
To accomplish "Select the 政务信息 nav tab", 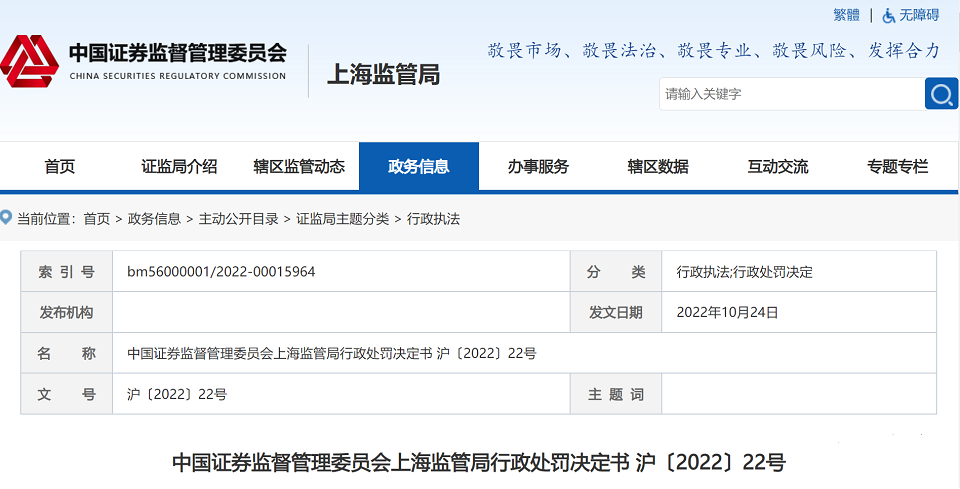I will pyautogui.click(x=419, y=166).
